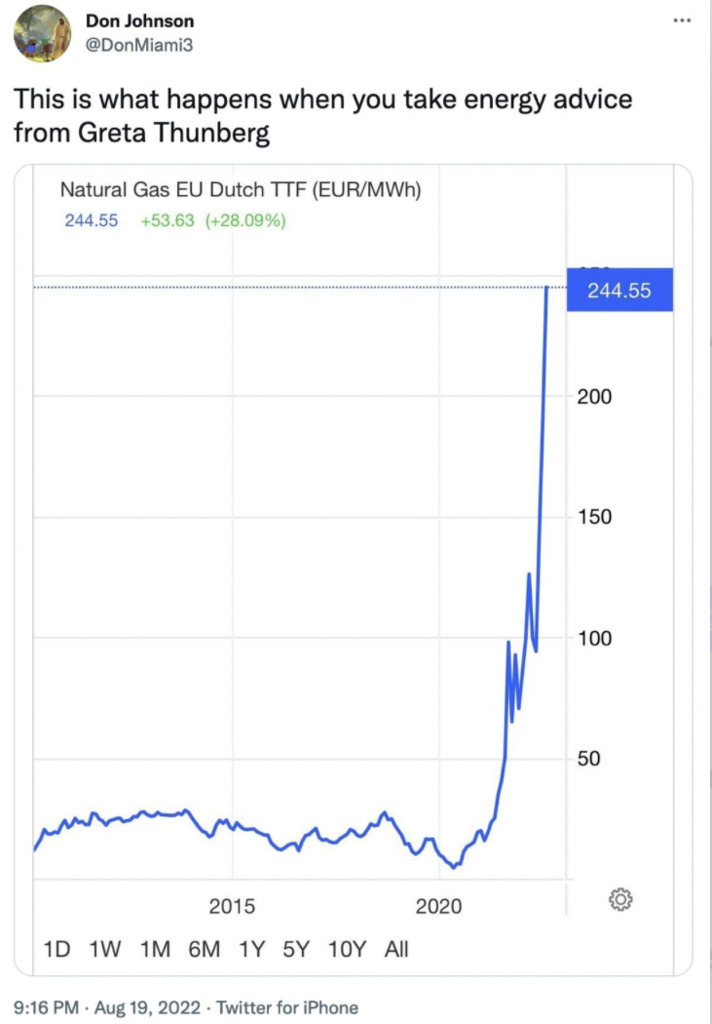Open the three-dot more options menu
This screenshot has height=1024, width=712.
[681, 19]
